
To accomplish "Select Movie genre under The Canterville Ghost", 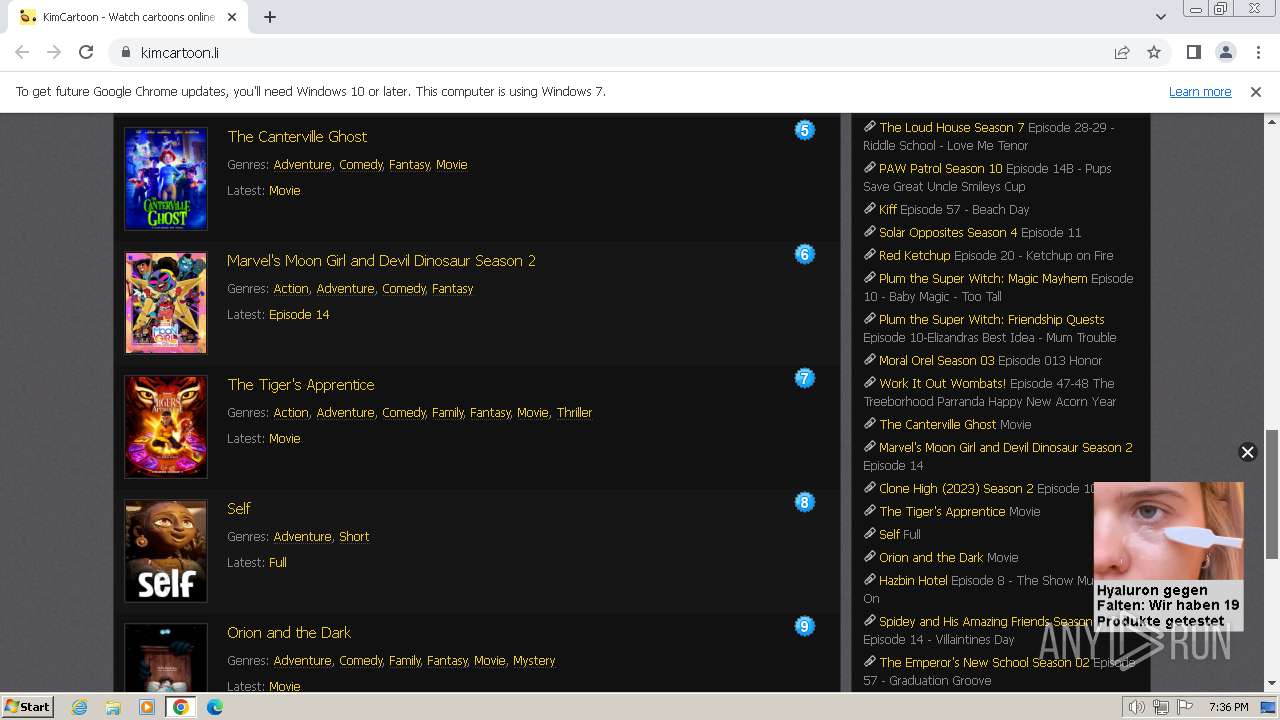I will (x=452, y=164).
